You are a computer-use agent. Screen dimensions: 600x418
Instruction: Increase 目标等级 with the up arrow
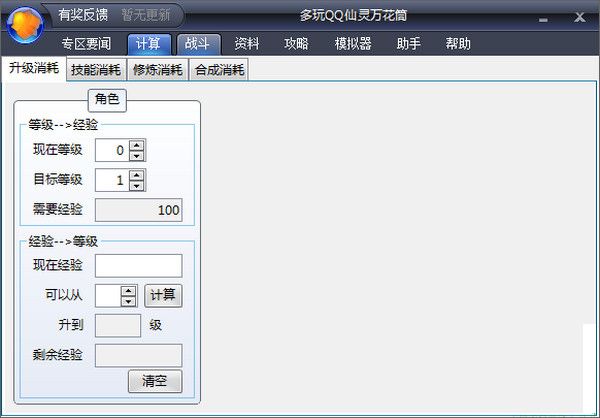137,175
